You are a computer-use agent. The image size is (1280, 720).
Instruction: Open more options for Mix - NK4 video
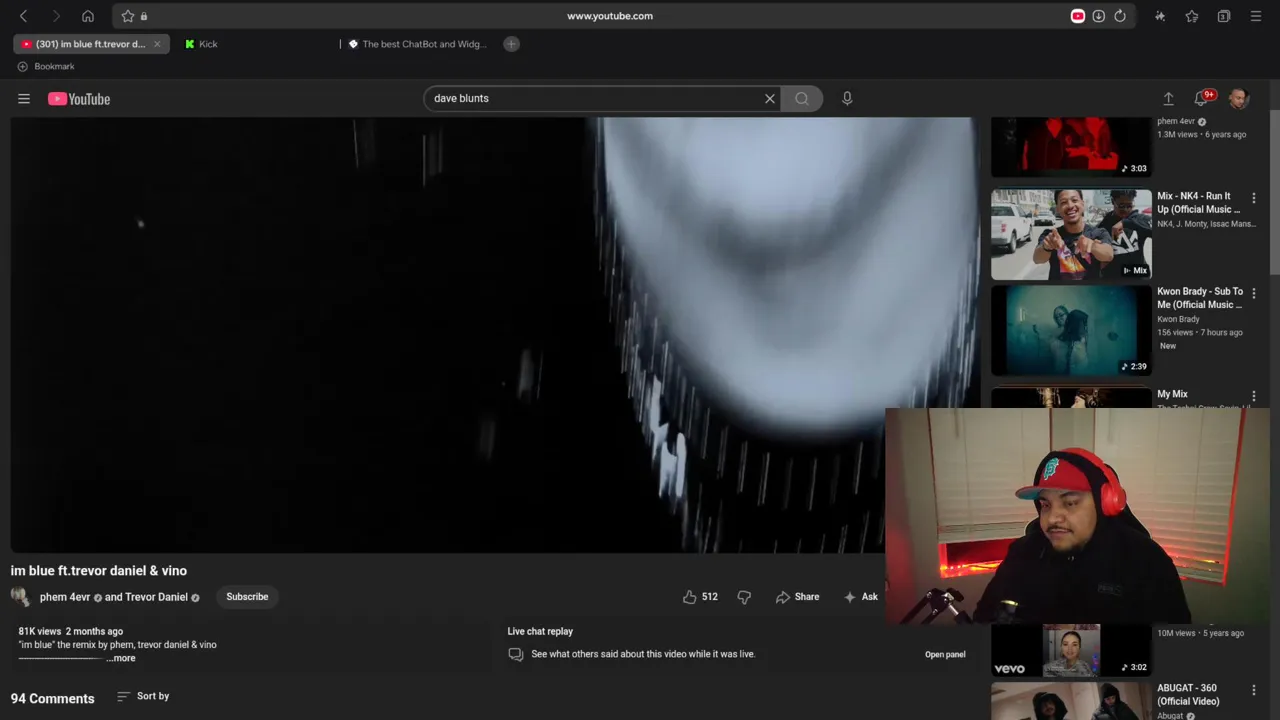click(x=1254, y=199)
